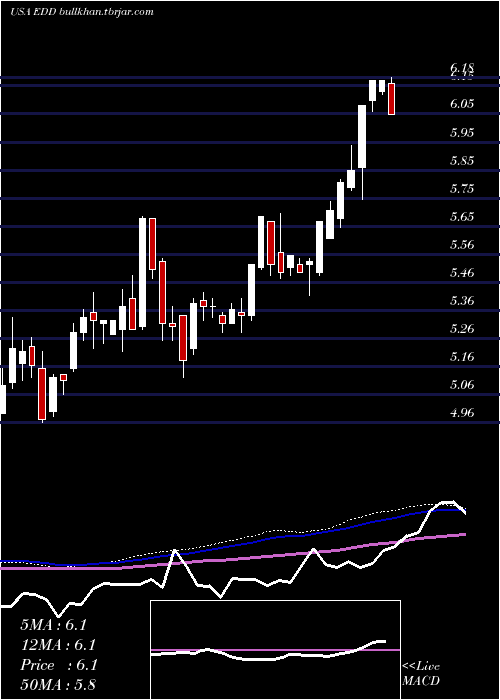Select the 5.95 price axis label
Viewport: 500px width, 700px height.
point(462,133)
